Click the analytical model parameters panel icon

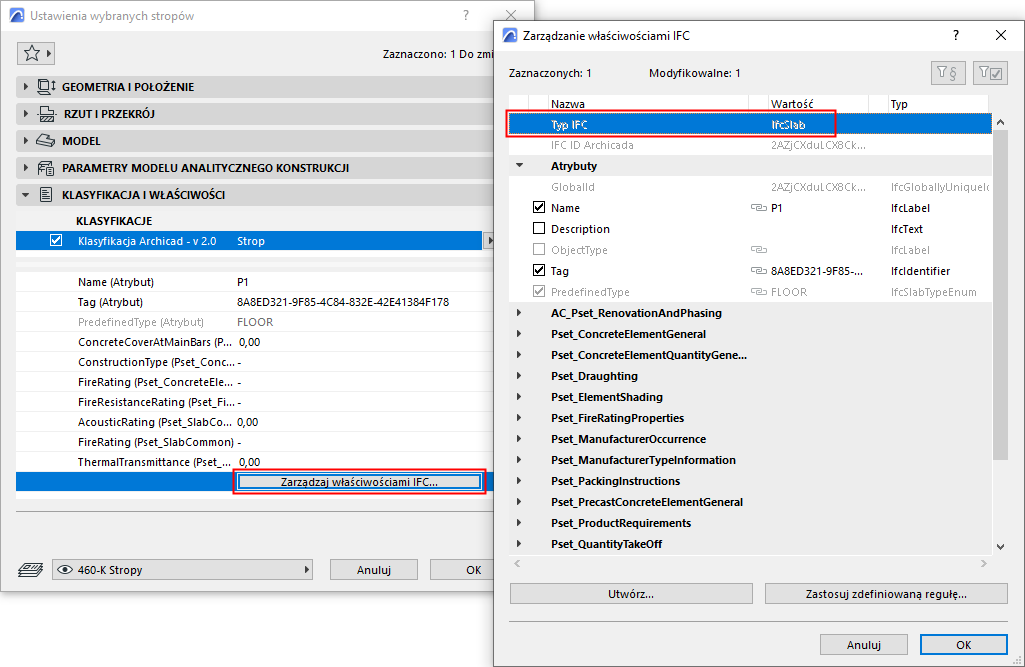[x=46, y=168]
